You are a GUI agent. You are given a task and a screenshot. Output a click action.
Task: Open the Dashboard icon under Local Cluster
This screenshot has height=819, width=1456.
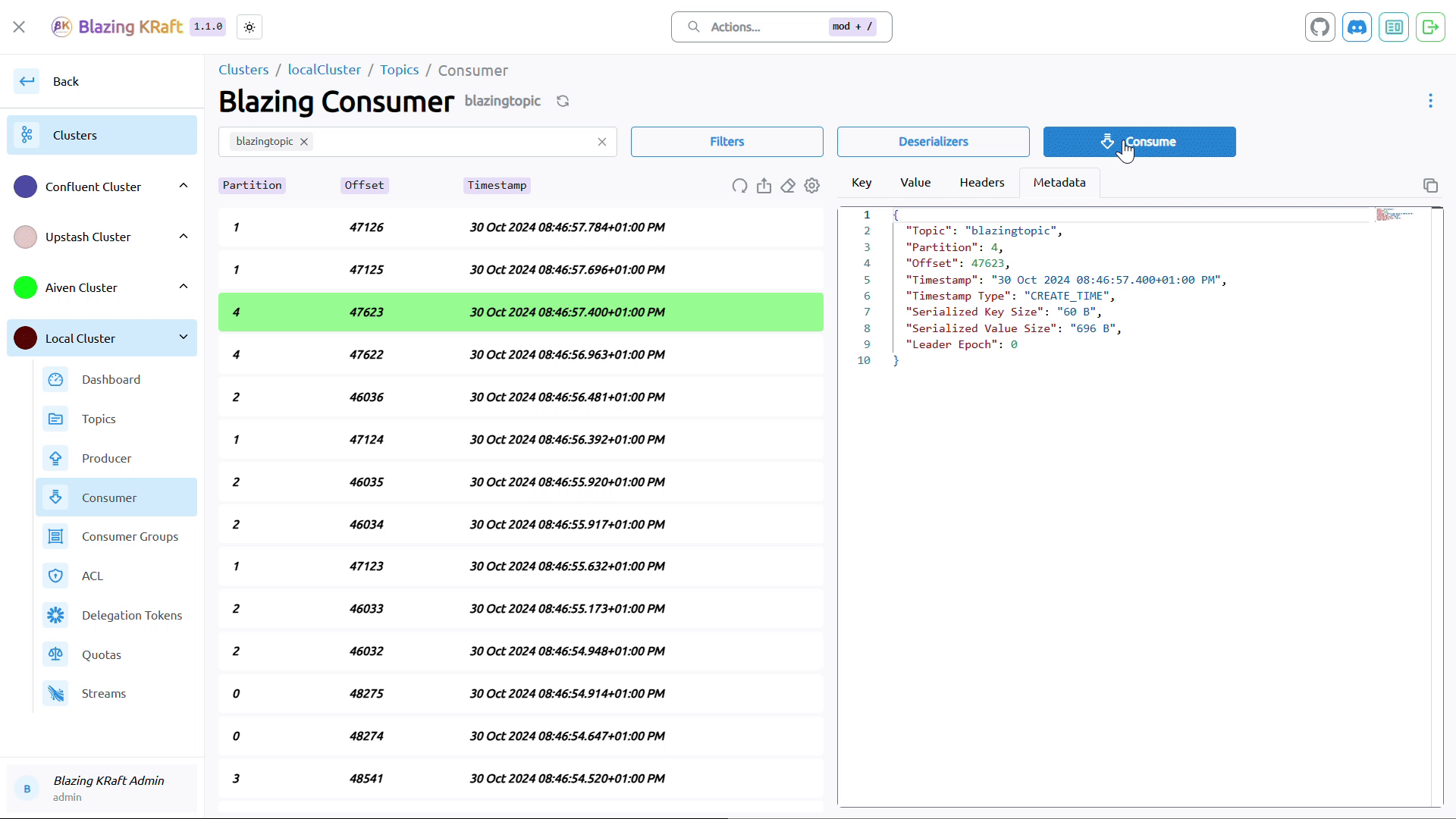55,379
